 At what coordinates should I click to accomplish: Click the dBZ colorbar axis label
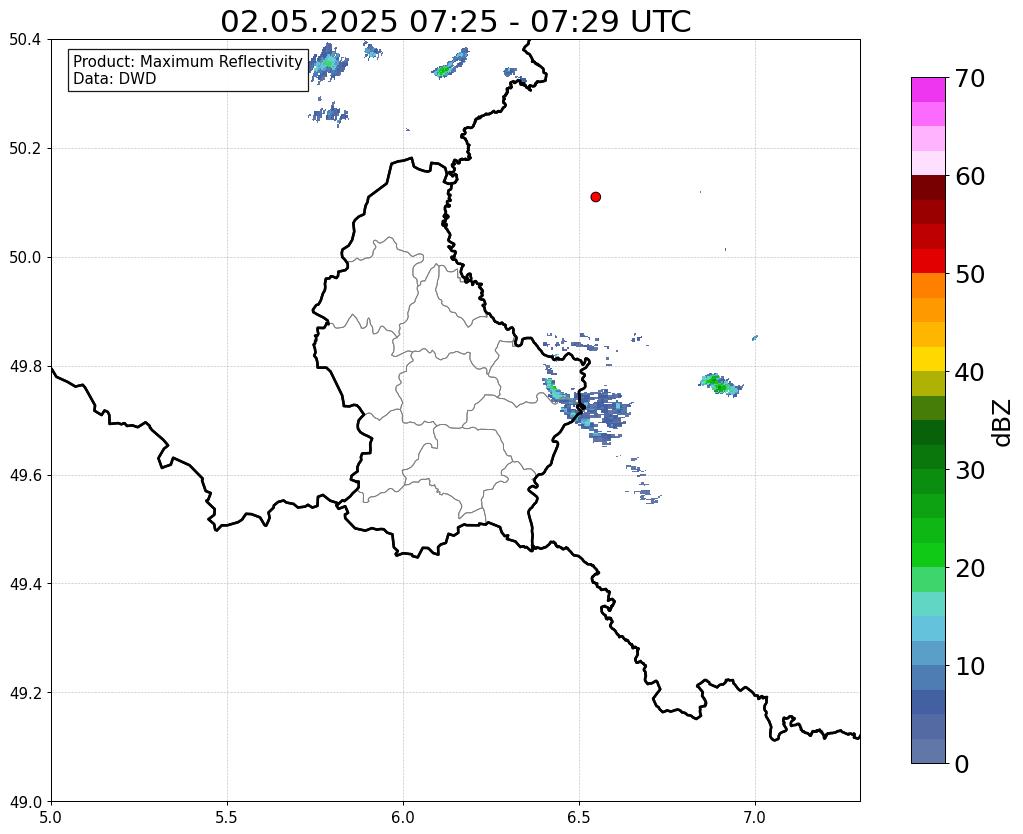(1003, 423)
